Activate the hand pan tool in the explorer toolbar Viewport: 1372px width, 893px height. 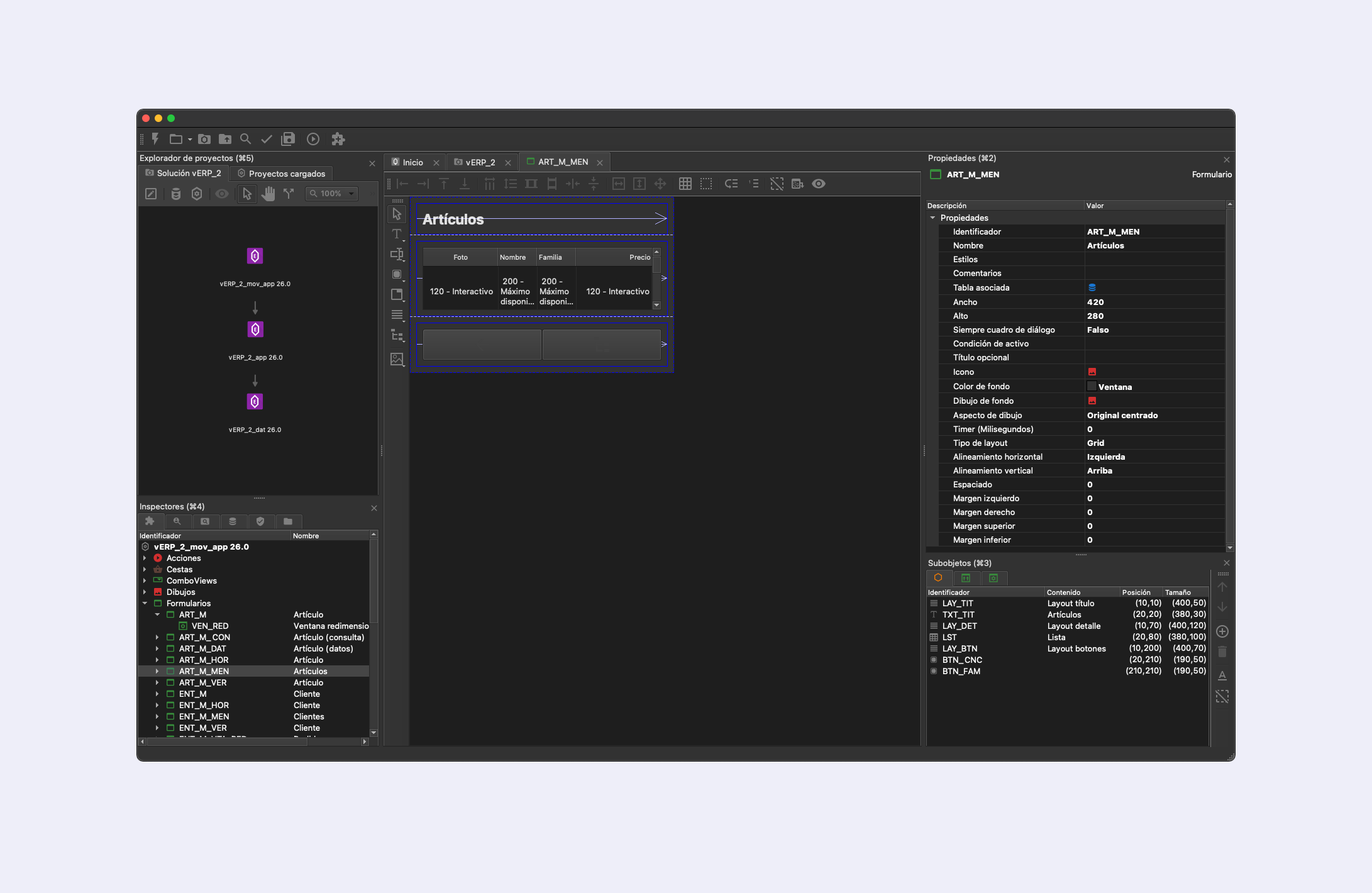(x=268, y=194)
